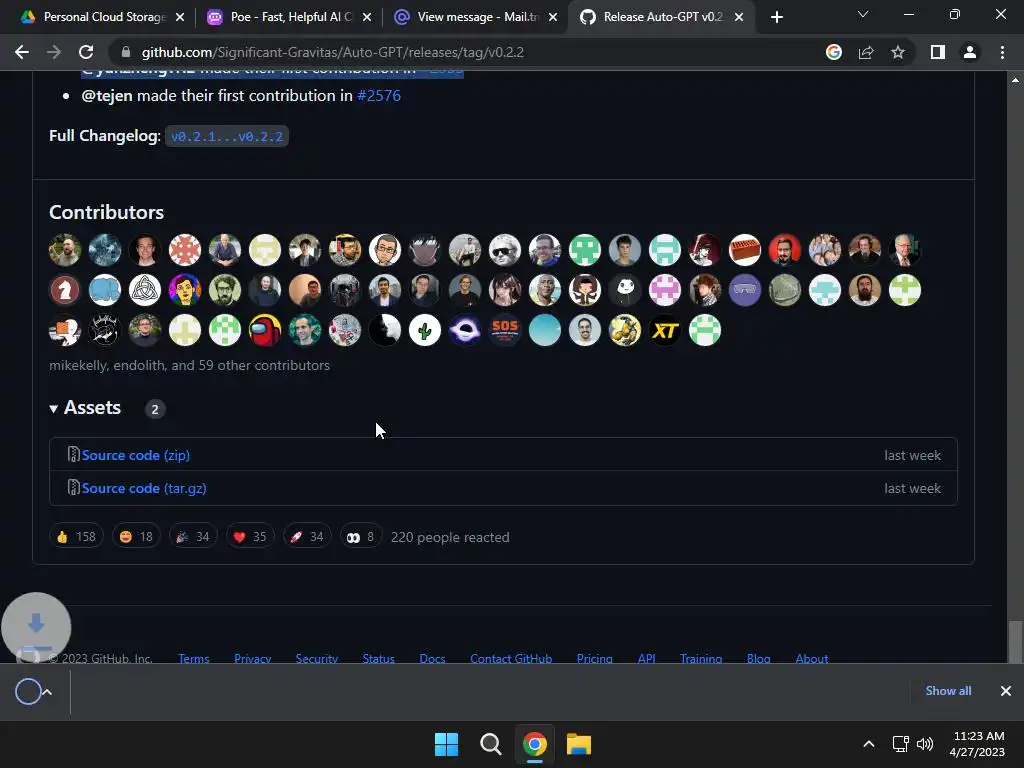Share this page via share icon
Screen dimensions: 1024x768
tap(866, 52)
